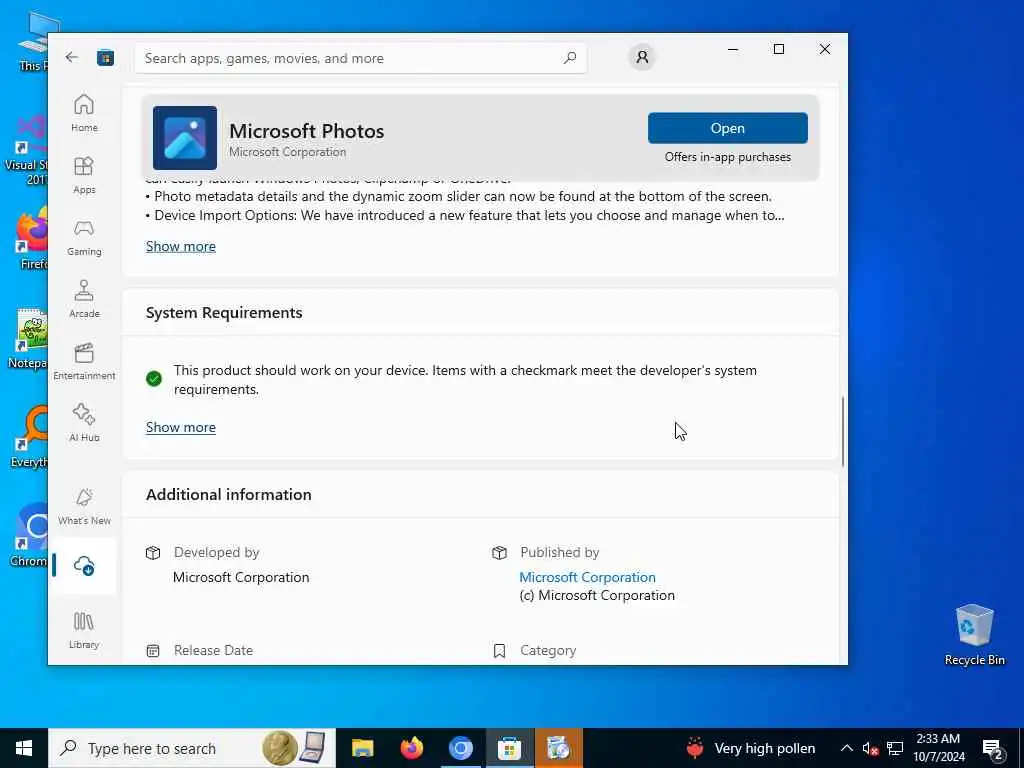Click the red pollen icon in the taskbar
Image resolution: width=1024 pixels, height=768 pixels.
(x=696, y=748)
